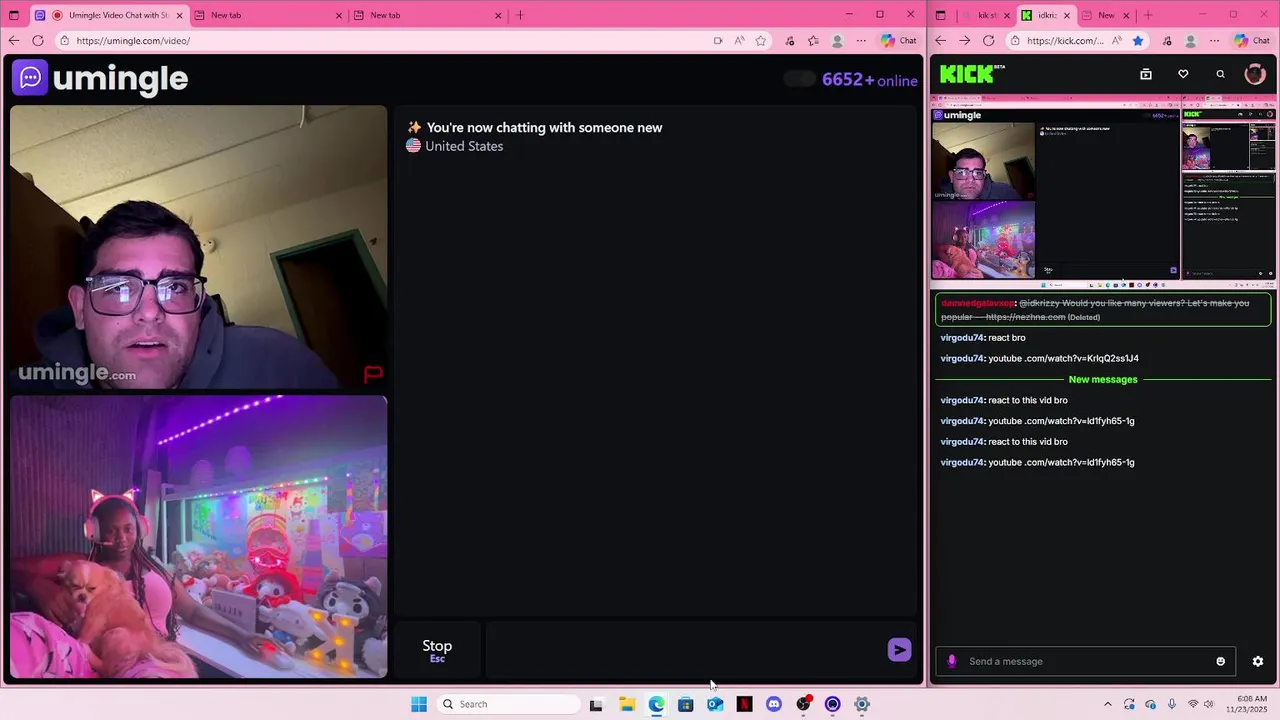The width and height of the screenshot is (1280, 720).
Task: Open Kick following heart icon
Action: [x=1183, y=74]
